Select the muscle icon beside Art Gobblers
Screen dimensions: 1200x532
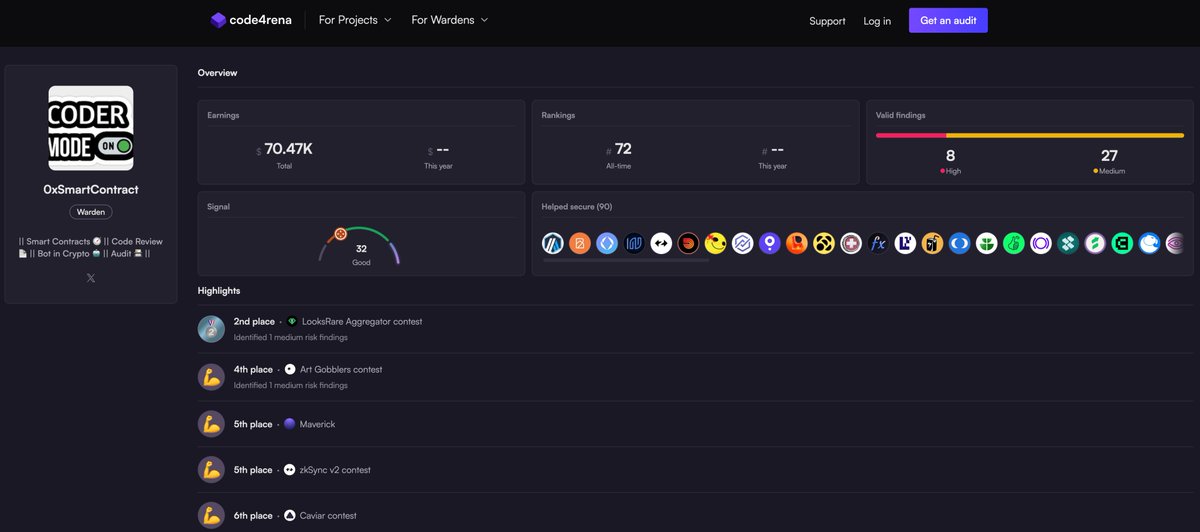pyautogui.click(x=211, y=376)
